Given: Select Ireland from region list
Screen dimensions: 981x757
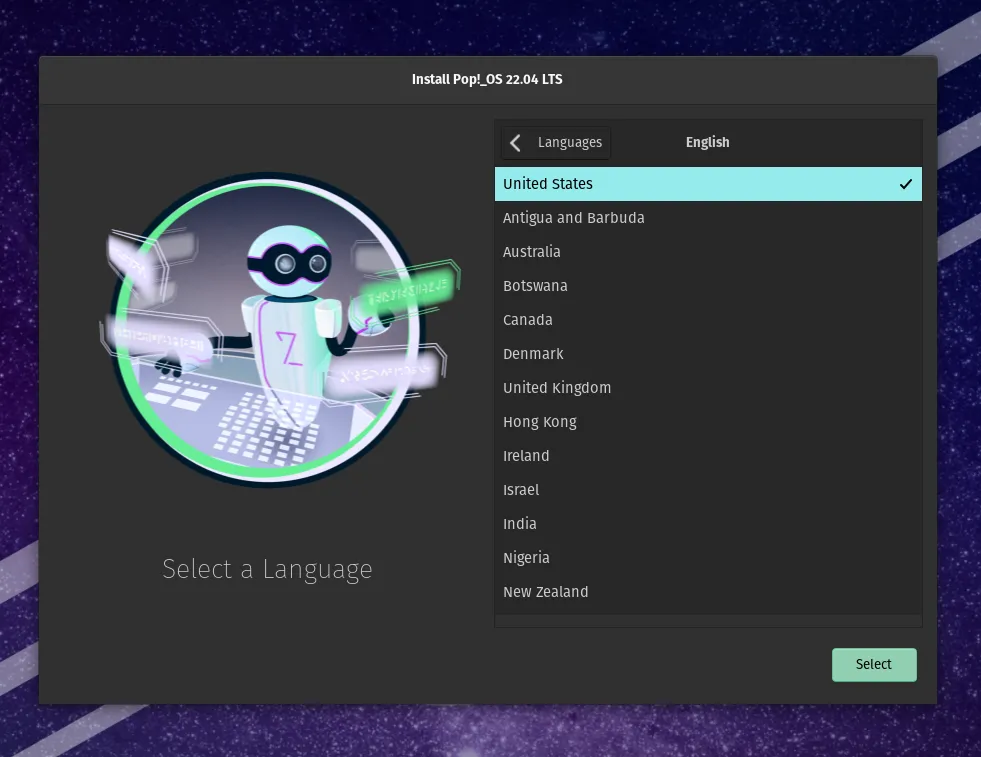Looking at the screenshot, I should (526, 456).
